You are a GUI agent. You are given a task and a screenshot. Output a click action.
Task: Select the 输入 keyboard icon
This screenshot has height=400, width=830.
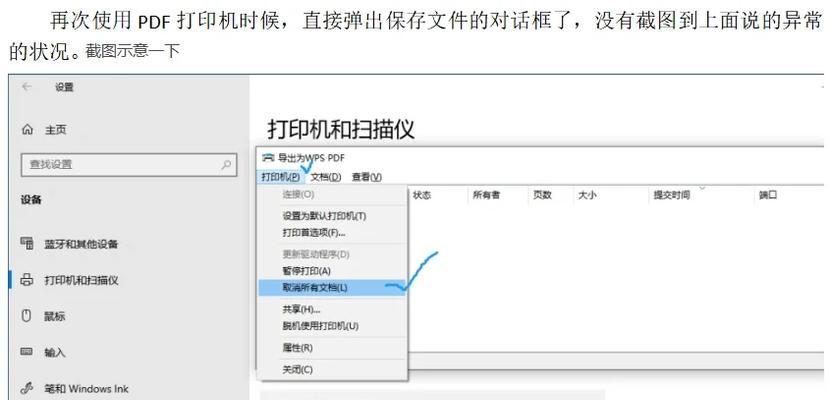point(26,352)
